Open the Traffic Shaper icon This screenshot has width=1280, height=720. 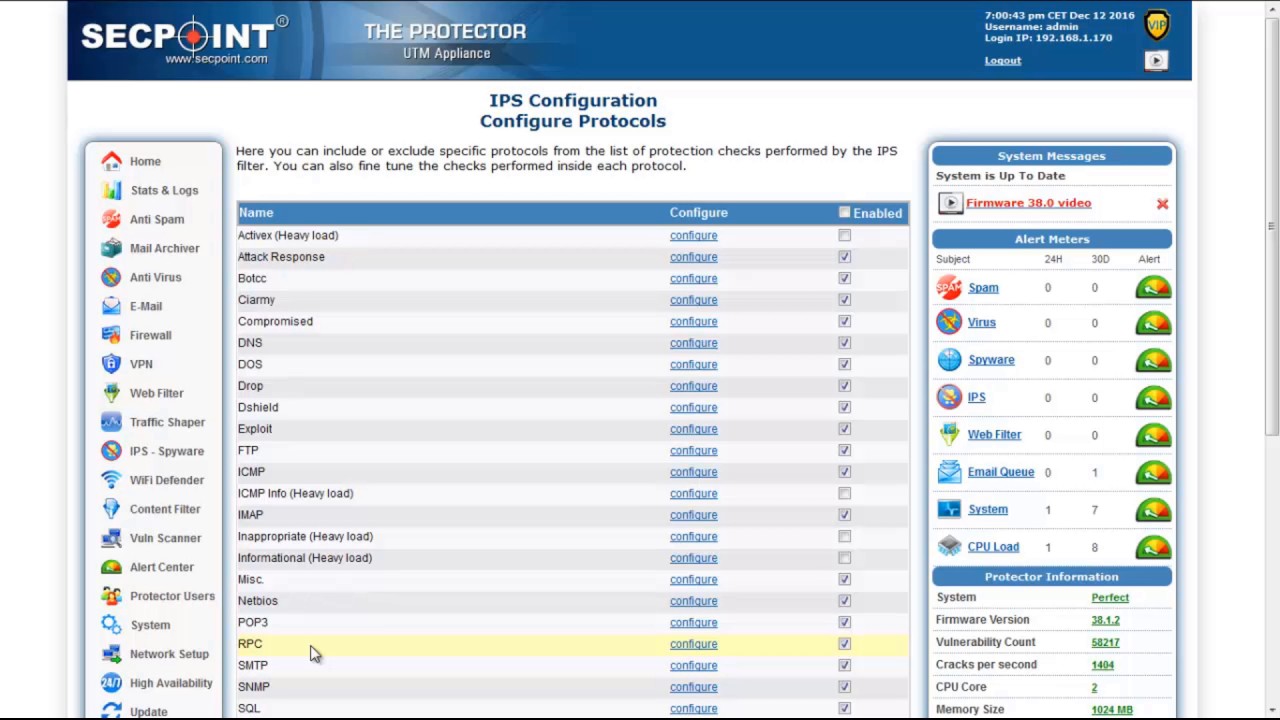point(111,422)
